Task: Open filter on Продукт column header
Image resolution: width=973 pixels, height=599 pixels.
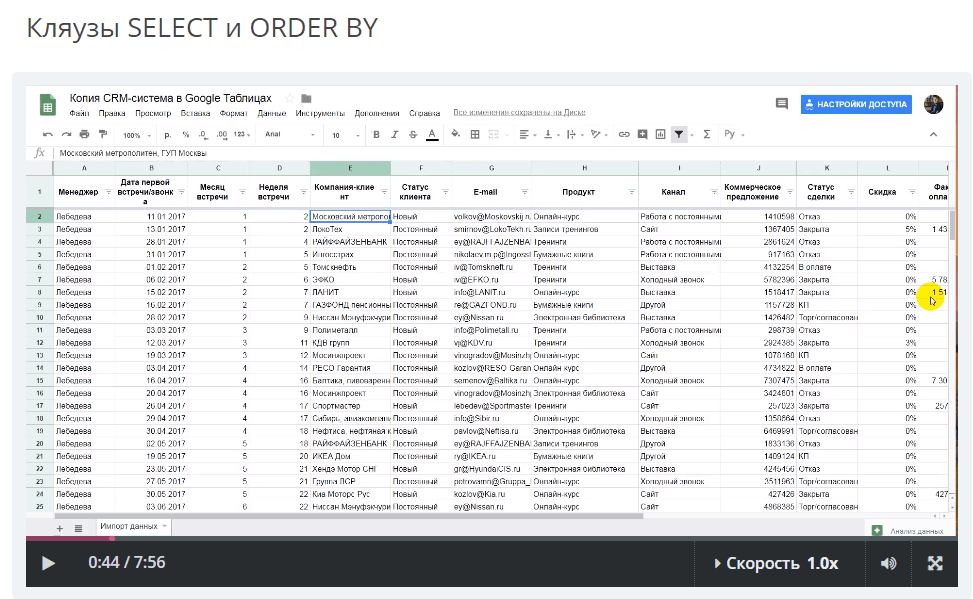Action: (x=631, y=192)
